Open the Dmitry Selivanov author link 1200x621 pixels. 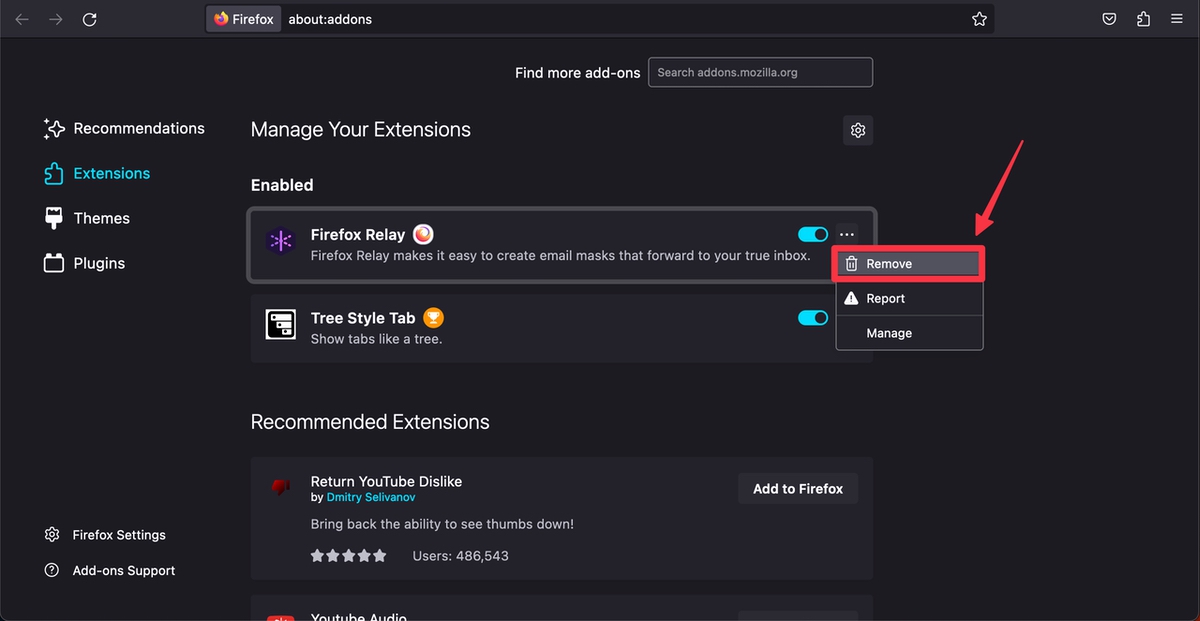[x=370, y=497]
